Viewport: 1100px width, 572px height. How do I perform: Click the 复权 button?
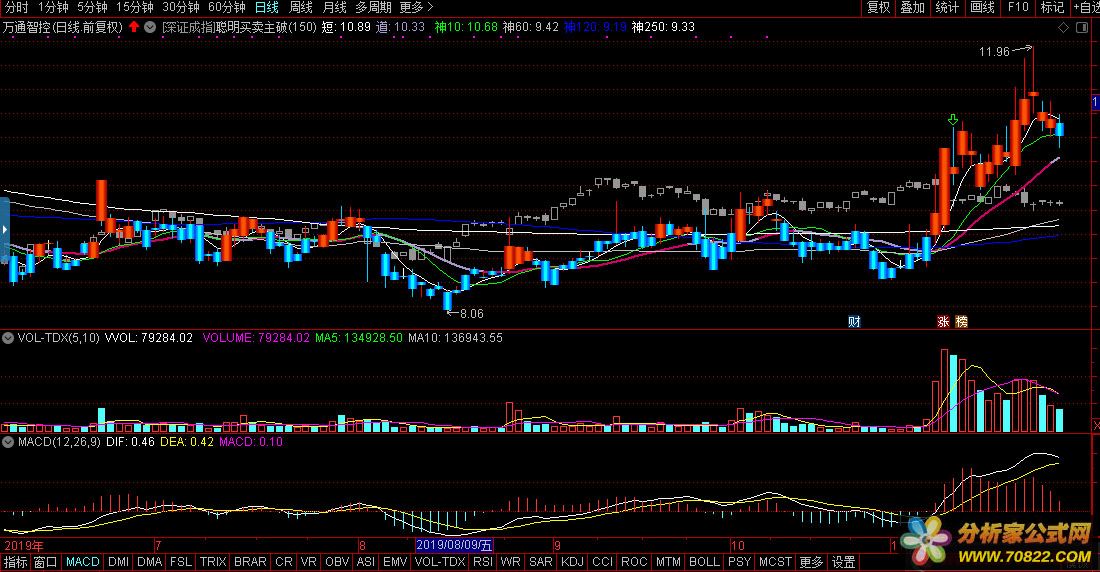click(x=878, y=7)
